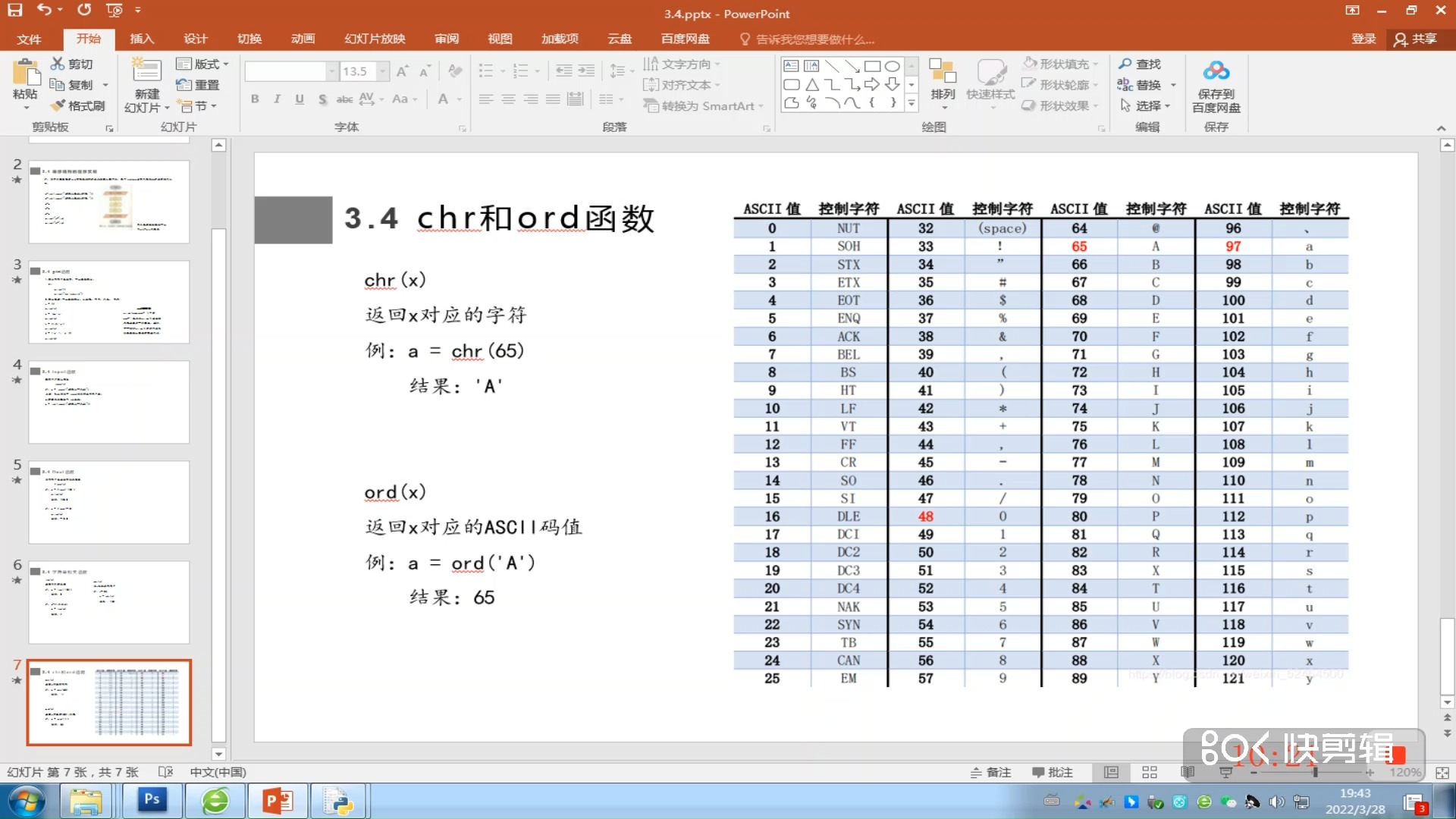The image size is (1456, 819).
Task: Click the Notes (备注) status bar button
Action: point(991,772)
